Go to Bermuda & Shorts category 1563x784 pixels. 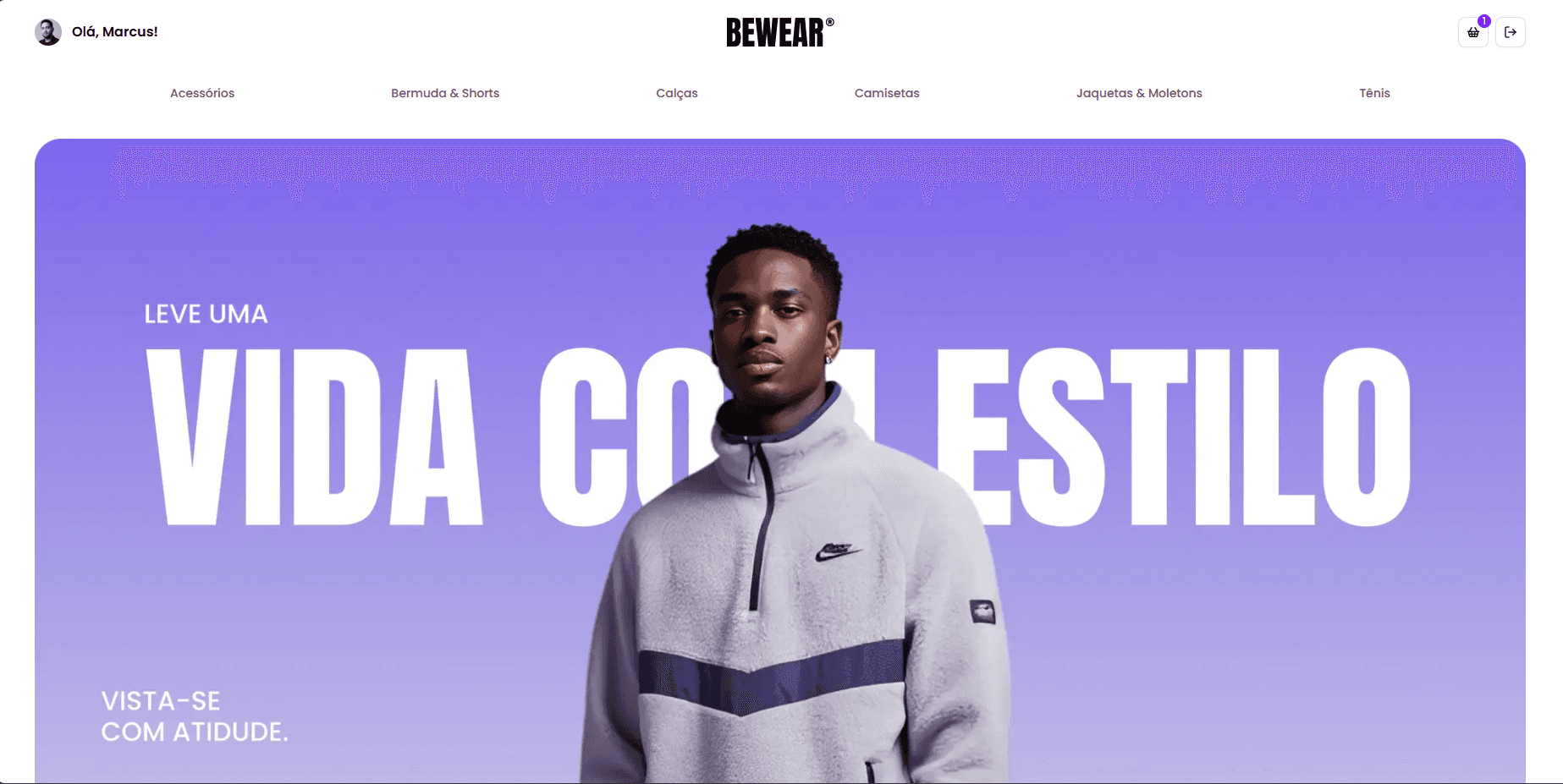(x=445, y=93)
